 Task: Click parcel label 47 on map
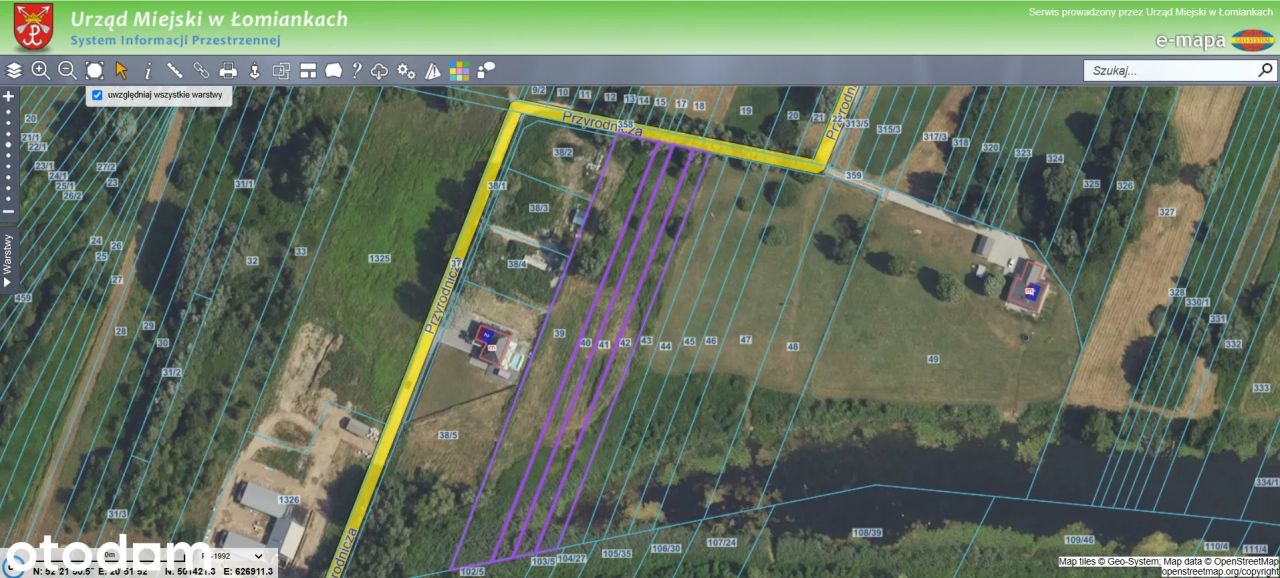click(745, 340)
